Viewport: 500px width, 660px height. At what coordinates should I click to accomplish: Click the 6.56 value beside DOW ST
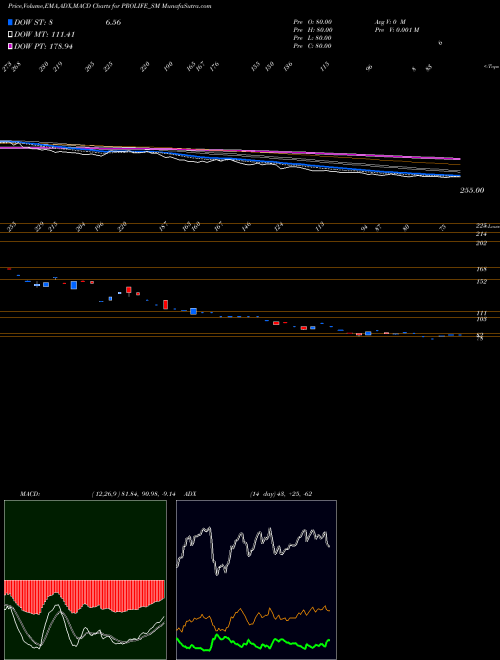[x=113, y=22]
